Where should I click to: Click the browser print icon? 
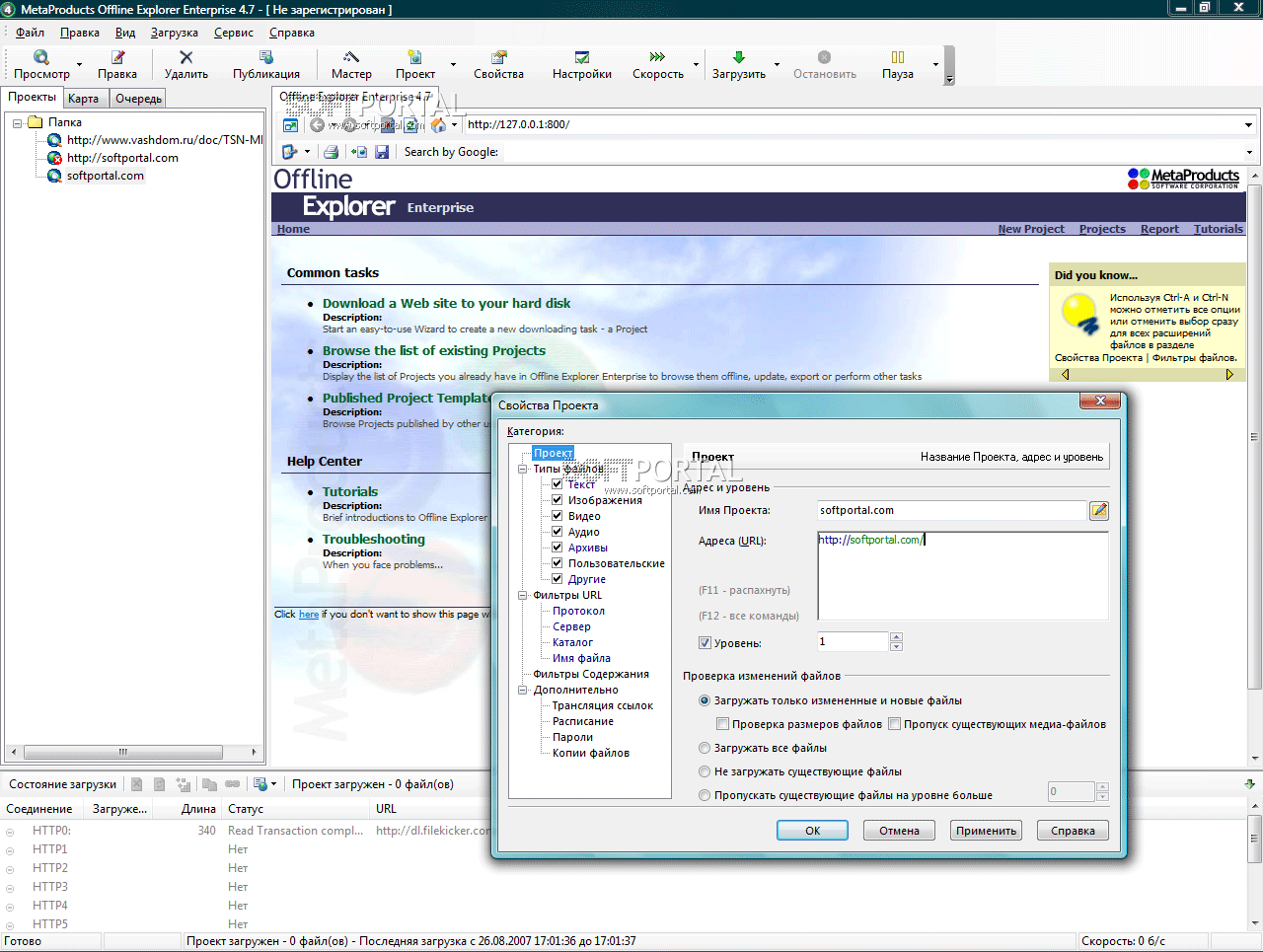tap(332, 152)
